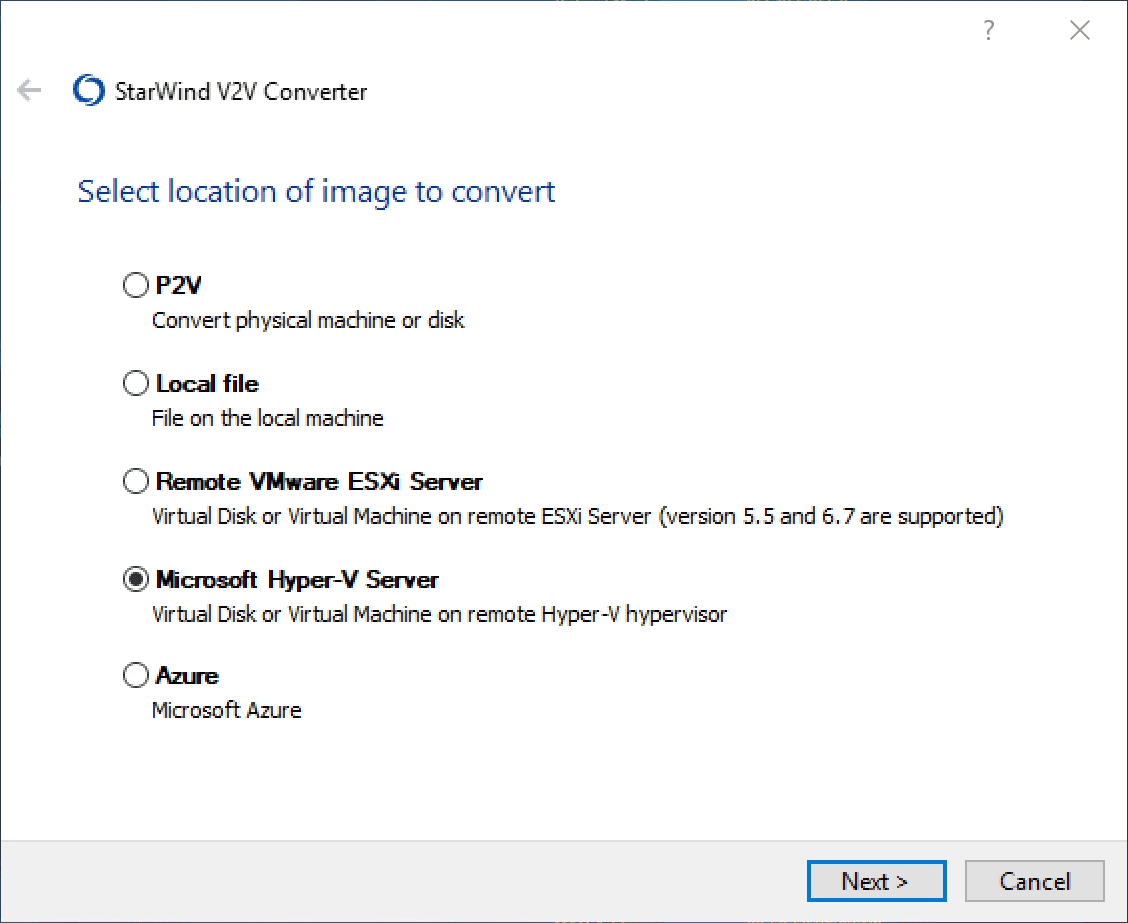Click the Next button
The image size is (1128, 923).
[876, 881]
